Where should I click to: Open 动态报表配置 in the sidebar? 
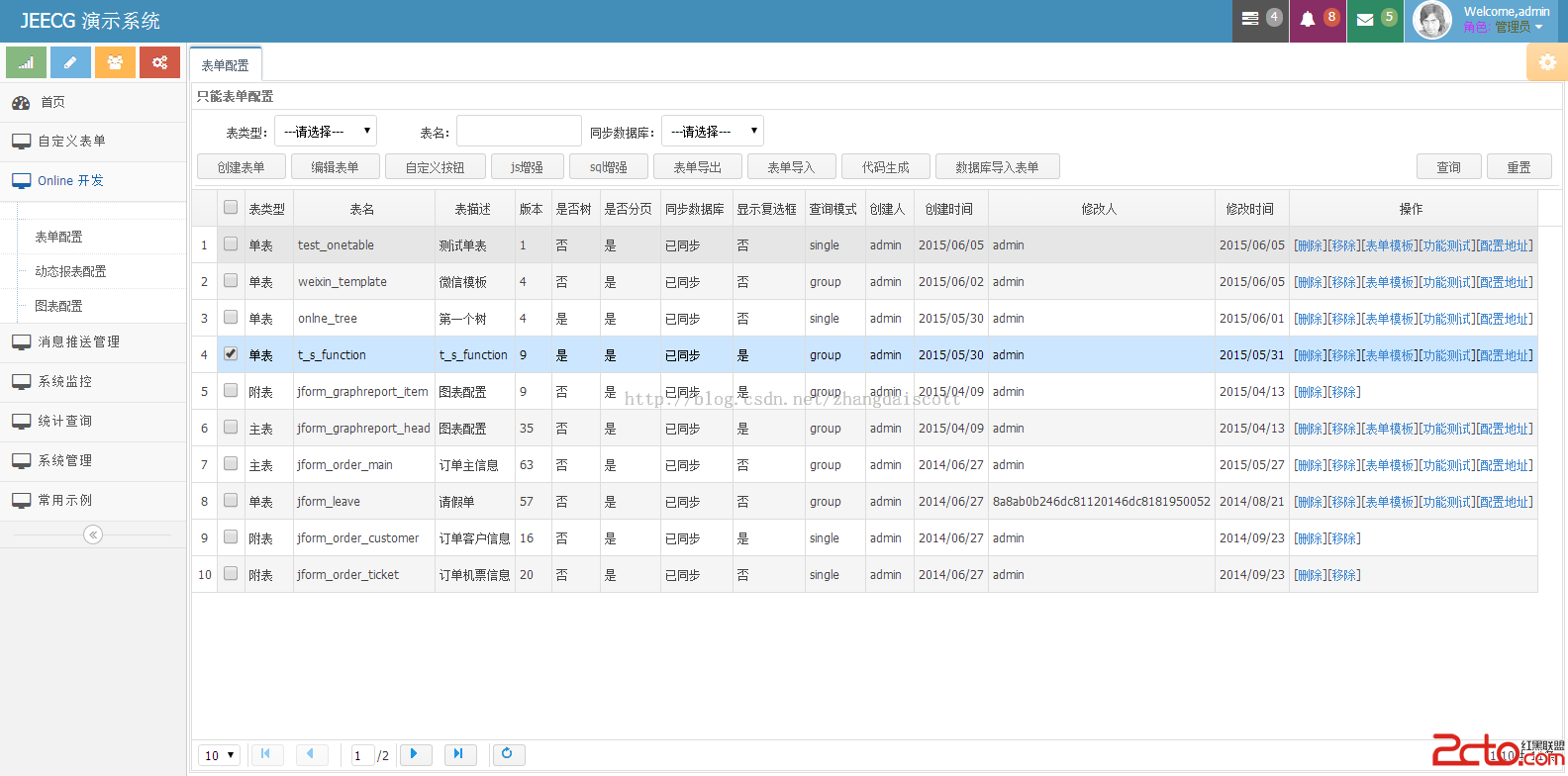[x=70, y=271]
